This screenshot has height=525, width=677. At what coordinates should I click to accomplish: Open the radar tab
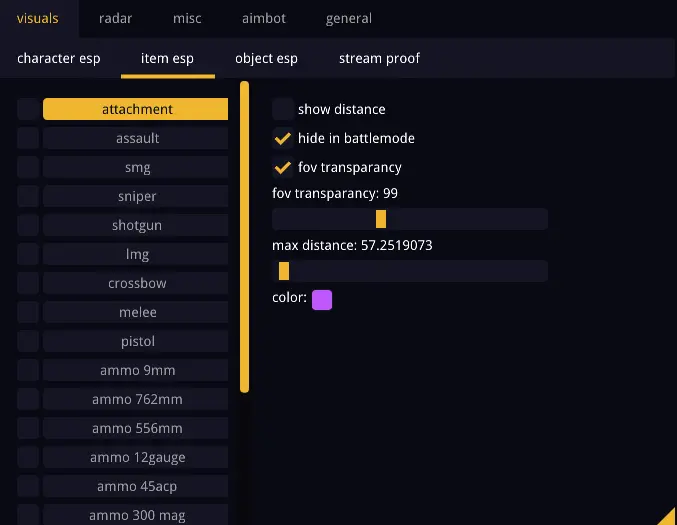pyautogui.click(x=115, y=18)
